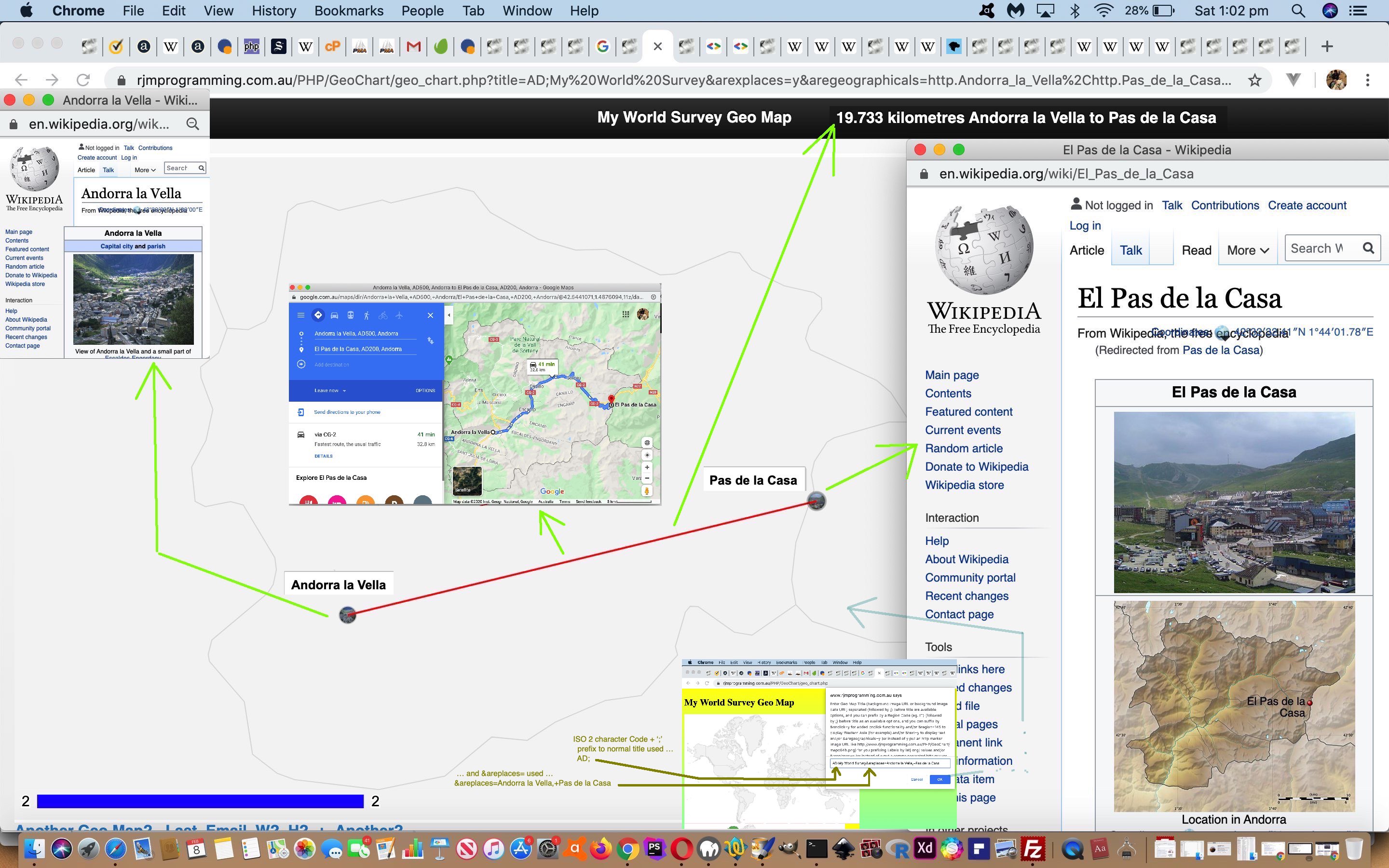The height and width of the screenshot is (868, 1389).
Task: Click DETAILS for the via CG-2 route
Action: coord(324,455)
